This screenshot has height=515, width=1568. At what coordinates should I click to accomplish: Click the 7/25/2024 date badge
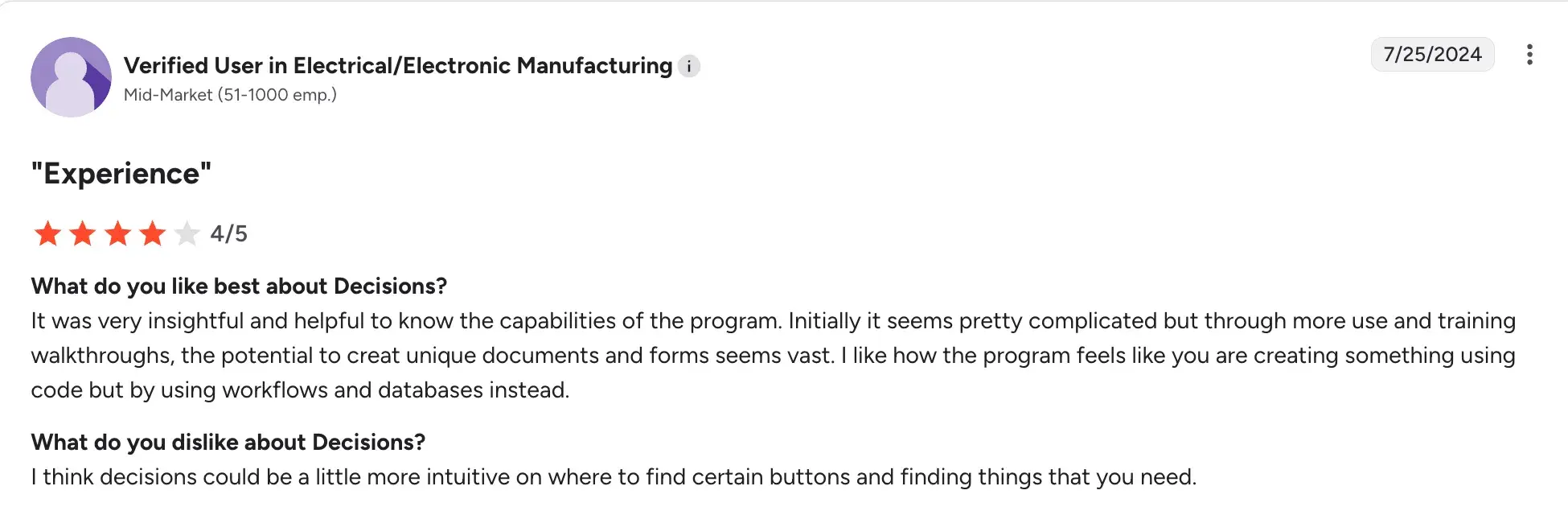tap(1432, 55)
